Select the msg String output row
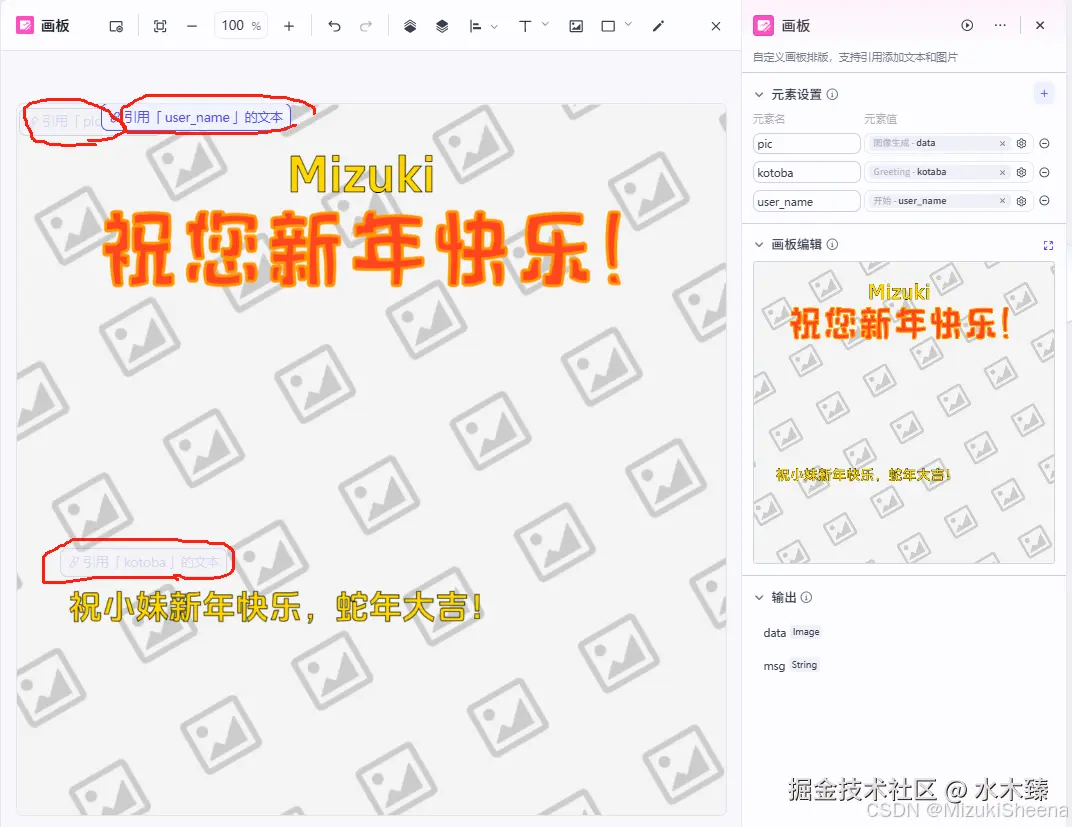 click(x=790, y=665)
